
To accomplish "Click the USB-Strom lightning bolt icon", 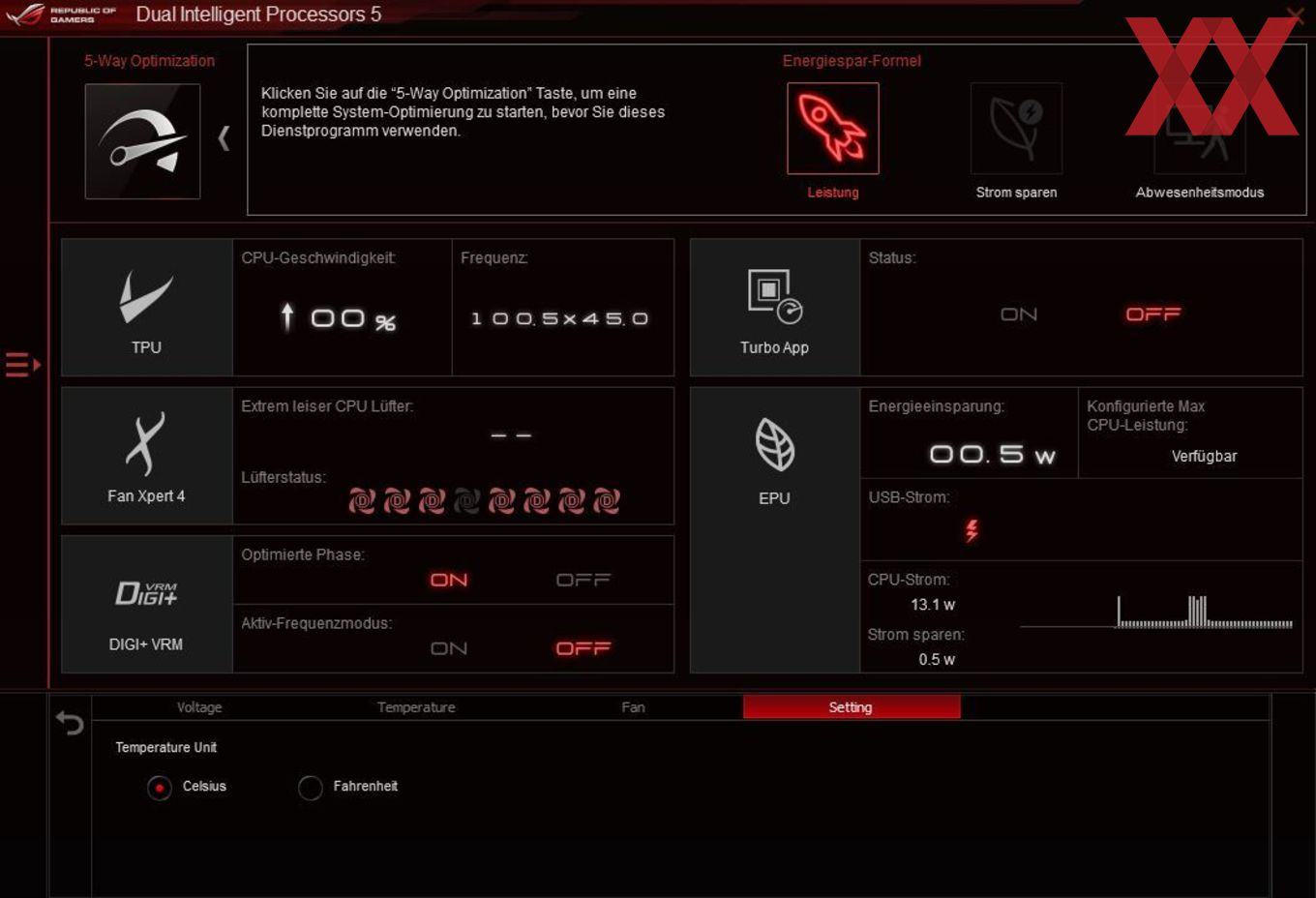I will (972, 530).
